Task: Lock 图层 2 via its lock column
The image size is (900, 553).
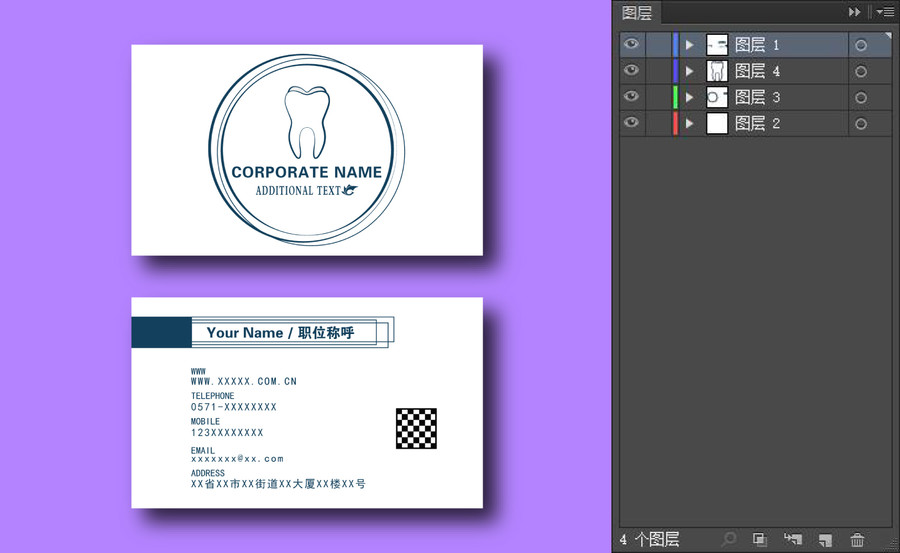Action: pyautogui.click(x=658, y=123)
